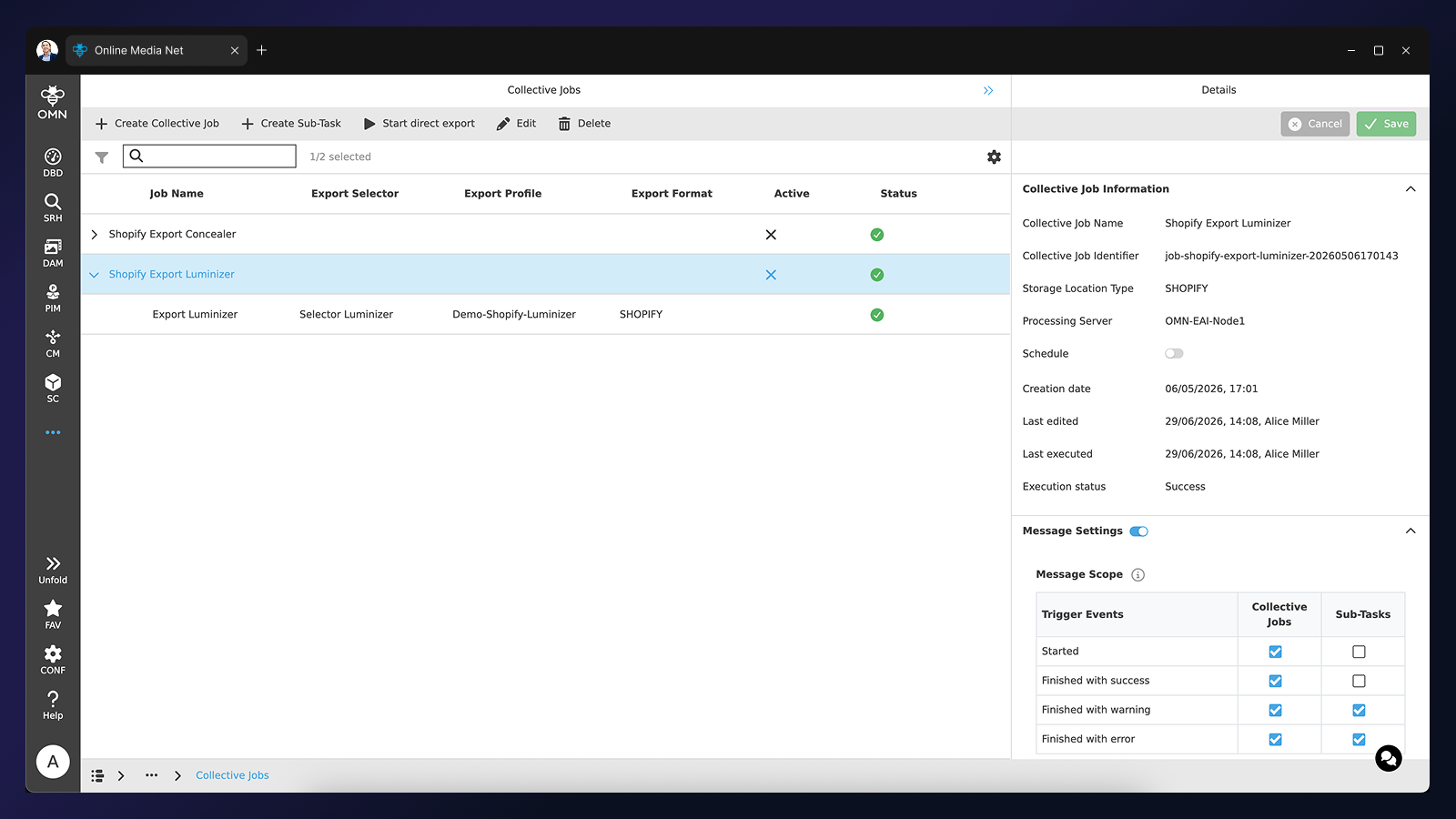Toggle the Schedule switch
Image resolution: width=1456 pixels, height=819 pixels.
coord(1174,354)
